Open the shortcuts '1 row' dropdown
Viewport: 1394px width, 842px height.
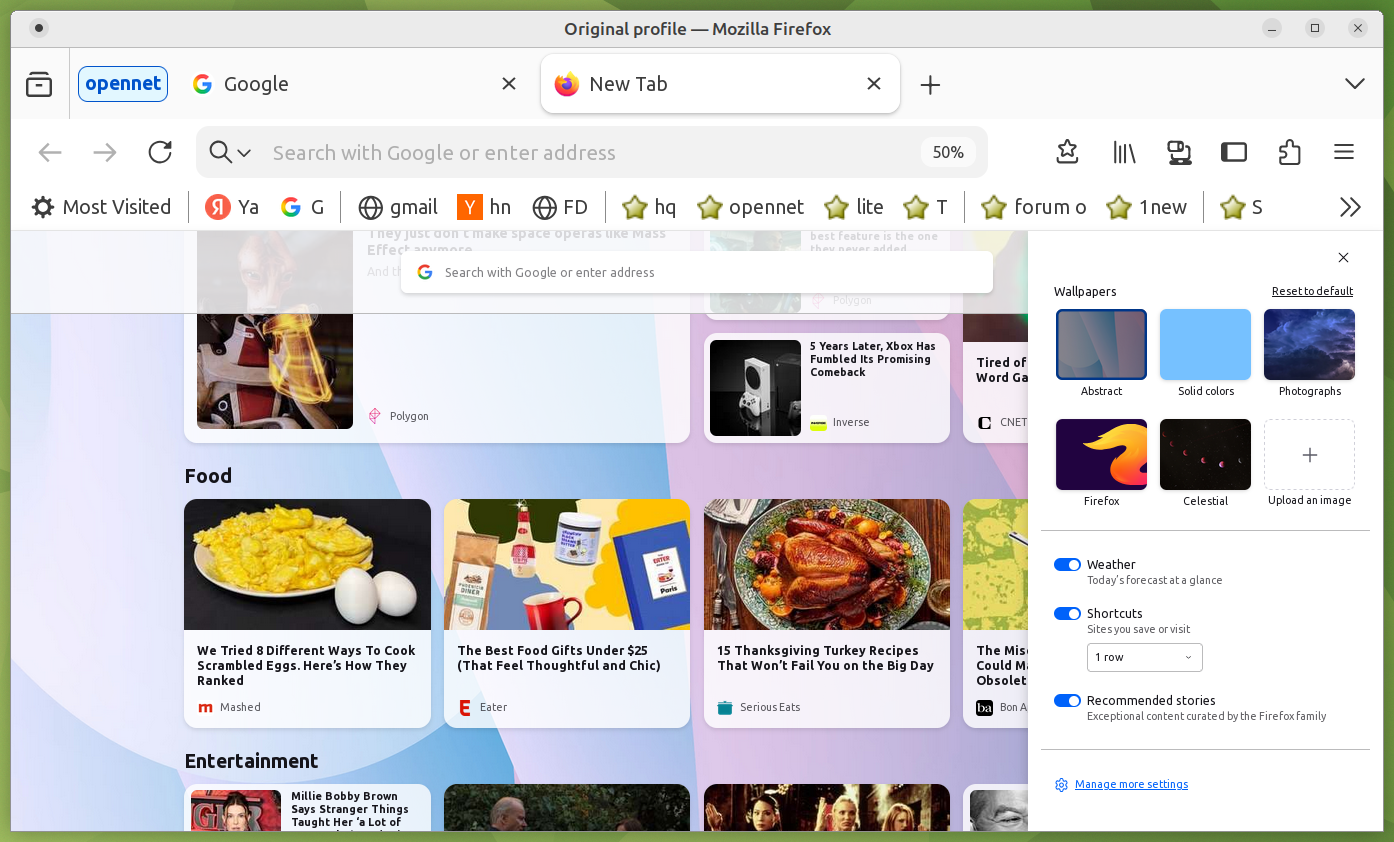1144,657
